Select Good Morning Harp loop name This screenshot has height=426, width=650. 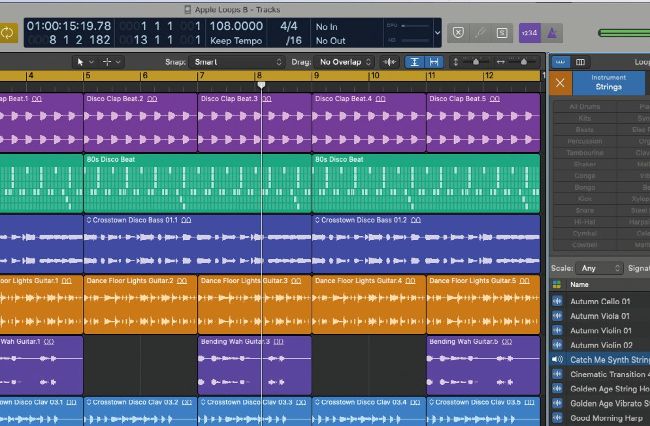[x=606, y=418]
